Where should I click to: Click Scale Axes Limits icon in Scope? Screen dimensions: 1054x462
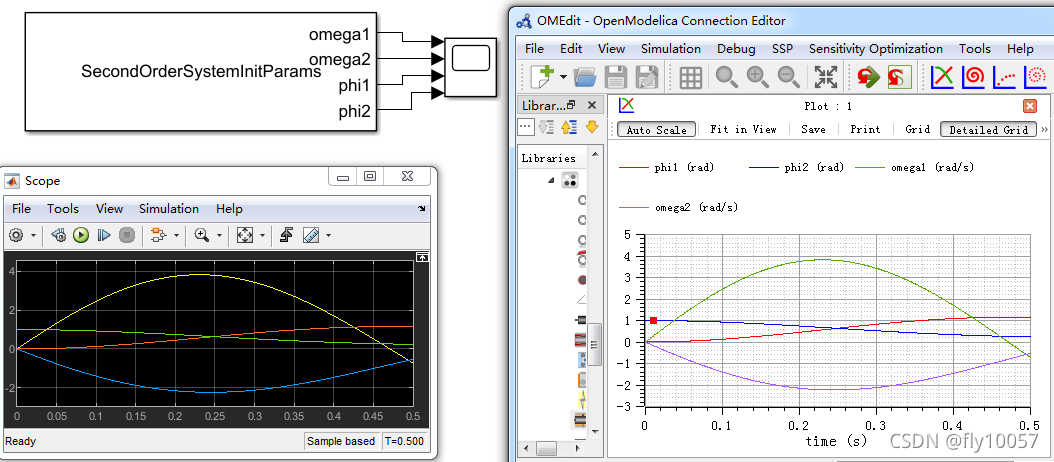245,235
